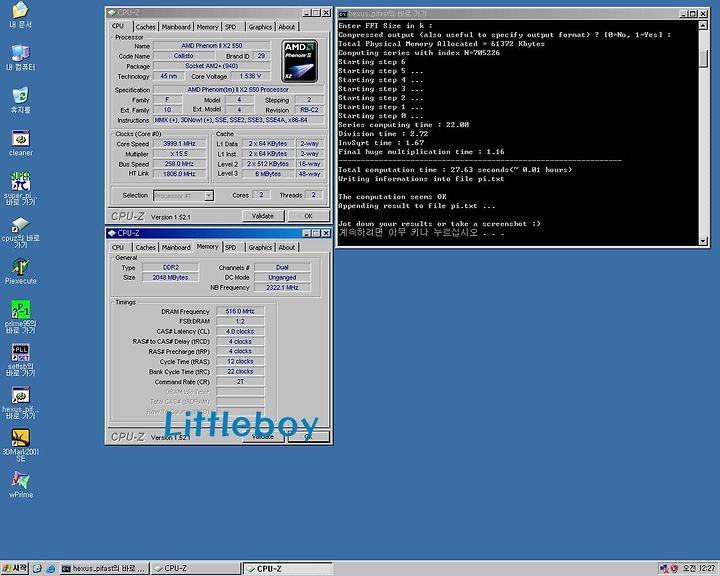Open About tab in bottom CPU-Z window
Image resolution: width=720 pixels, height=576 pixels.
[x=287, y=248]
